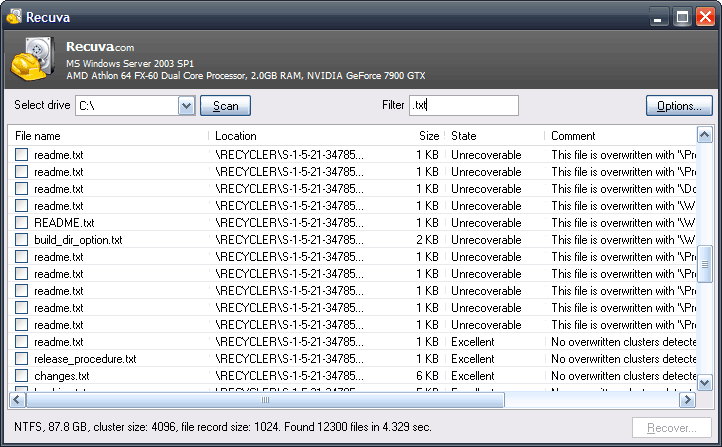Image resolution: width=722 pixels, height=447 pixels.
Task: Click the horizontal scrollbar right arrow
Action: coord(687,400)
